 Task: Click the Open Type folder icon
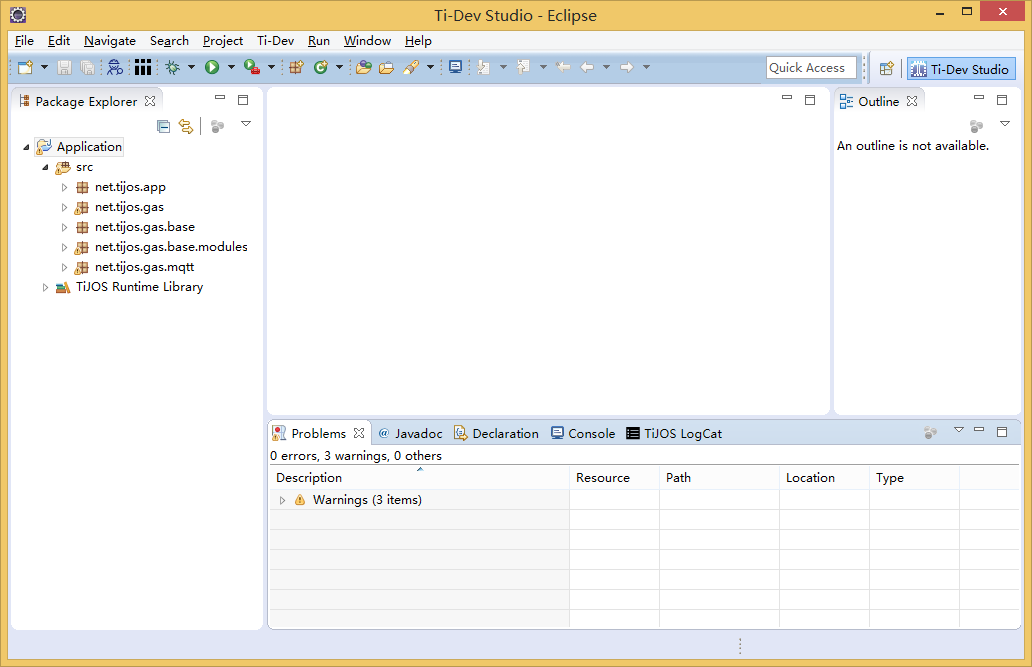click(364, 67)
